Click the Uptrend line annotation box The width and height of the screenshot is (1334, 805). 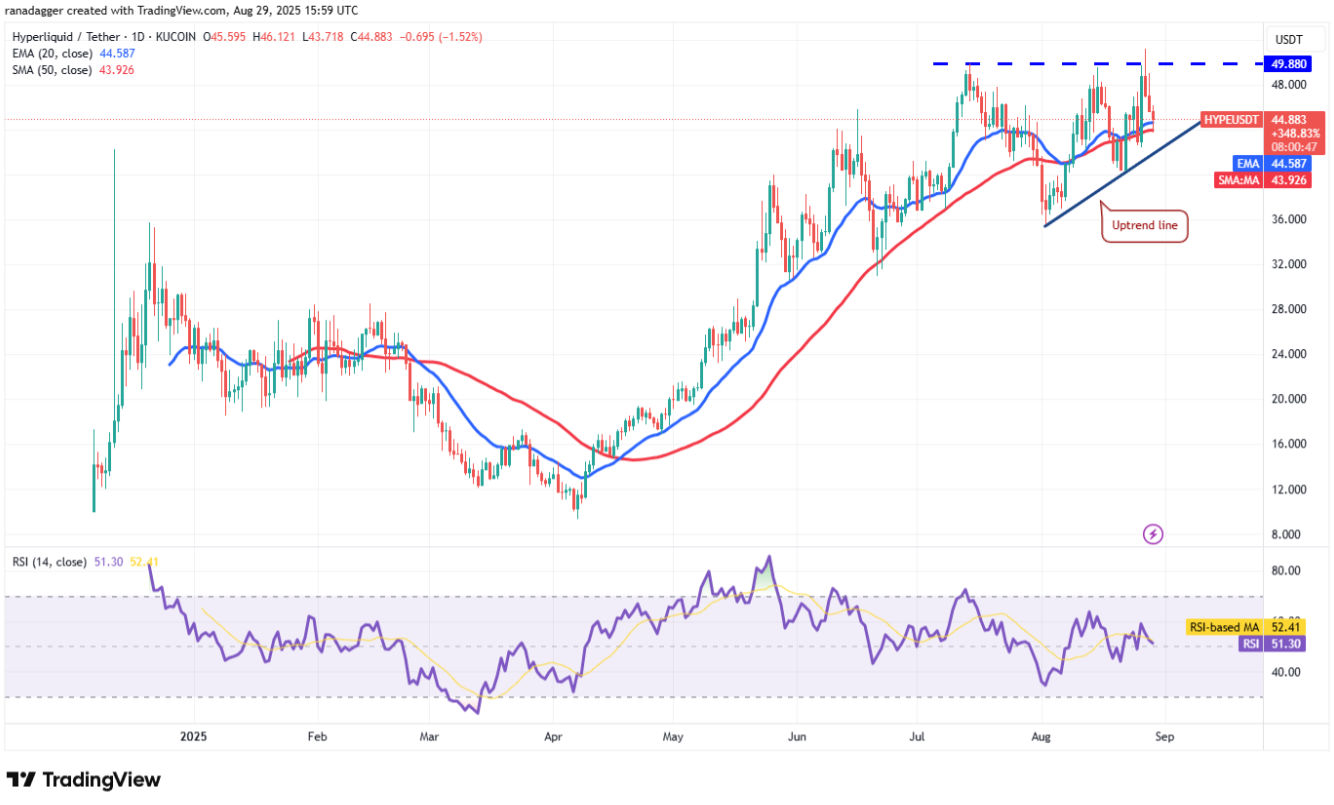(x=1144, y=226)
